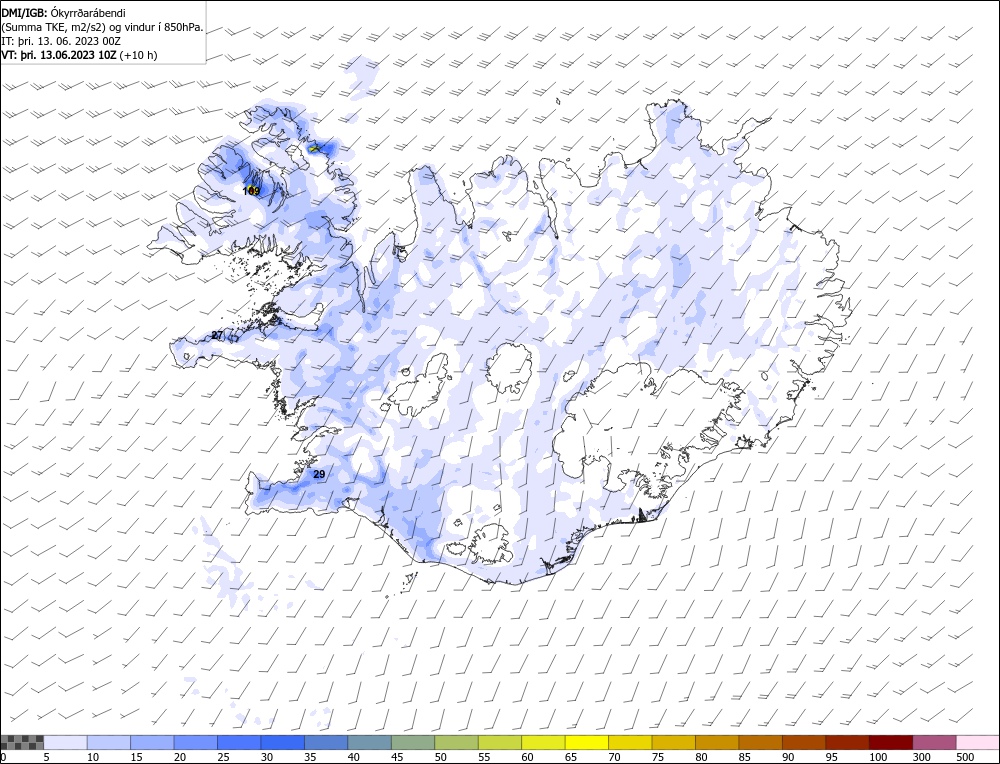
Task: Click the '95' legend scale label
Action: 831,757
